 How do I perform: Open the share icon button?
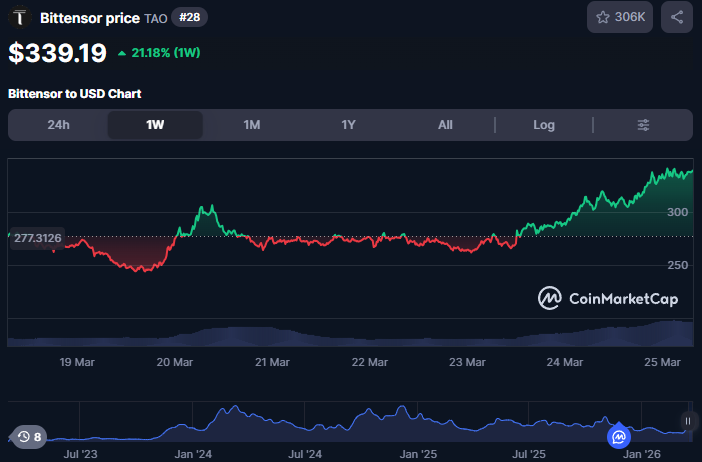(676, 17)
